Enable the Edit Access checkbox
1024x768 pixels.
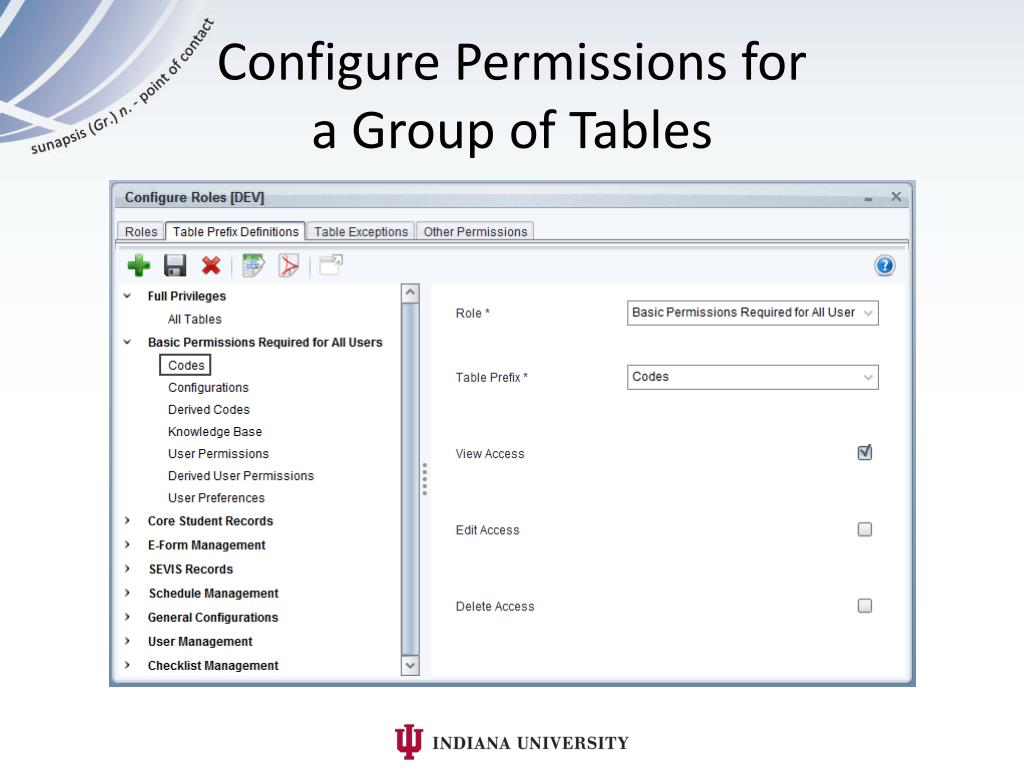[x=865, y=529]
